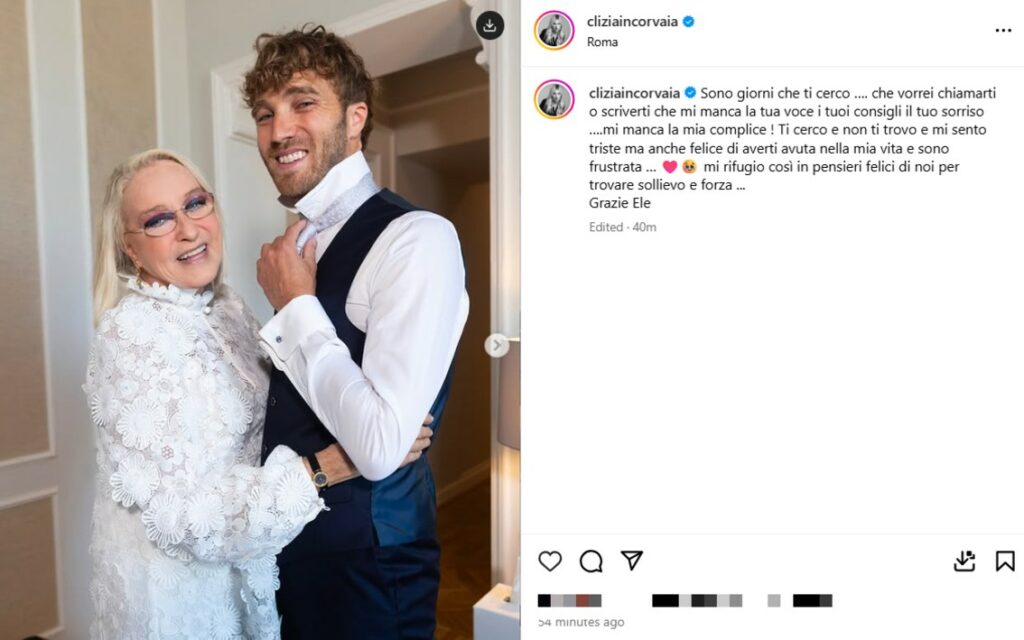Click the verified badge in header
1024x640 pixels.
tap(688, 22)
